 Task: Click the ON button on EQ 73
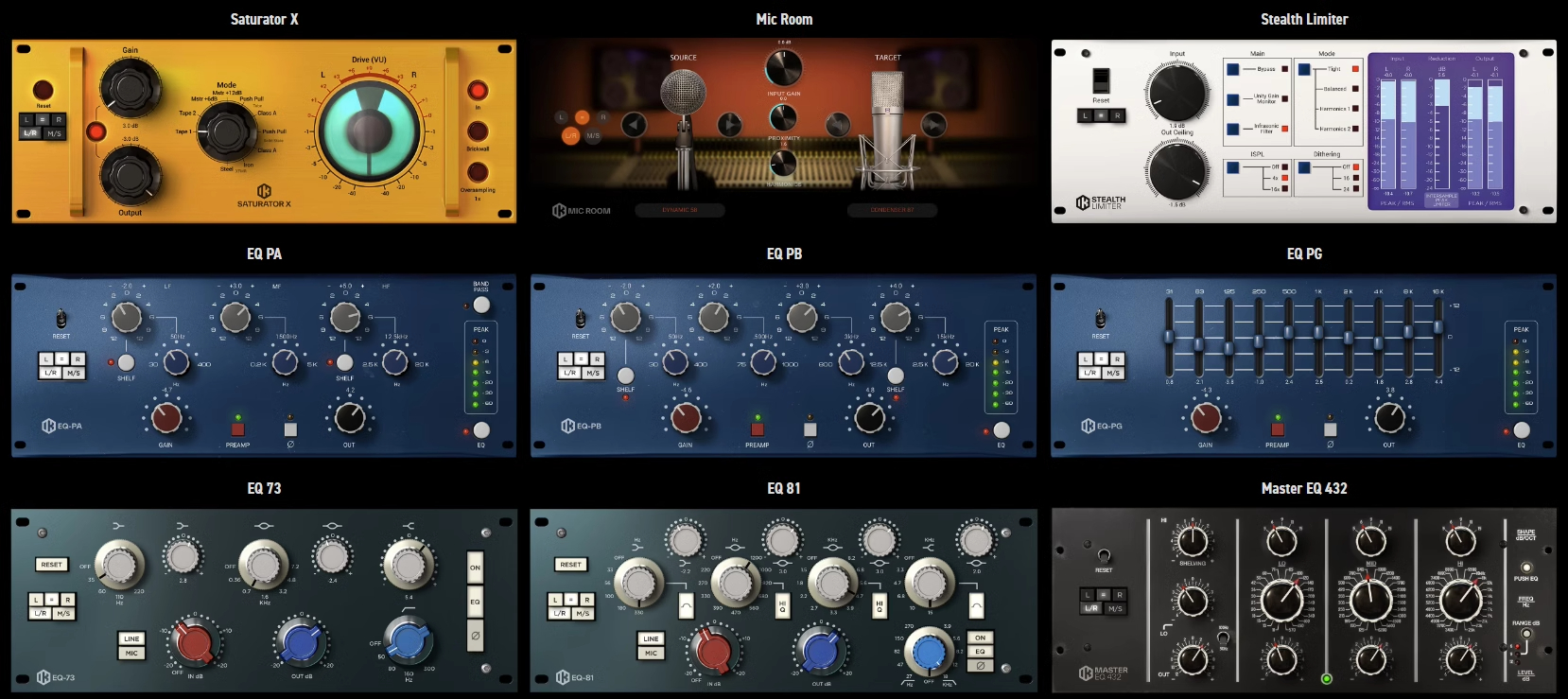[475, 568]
